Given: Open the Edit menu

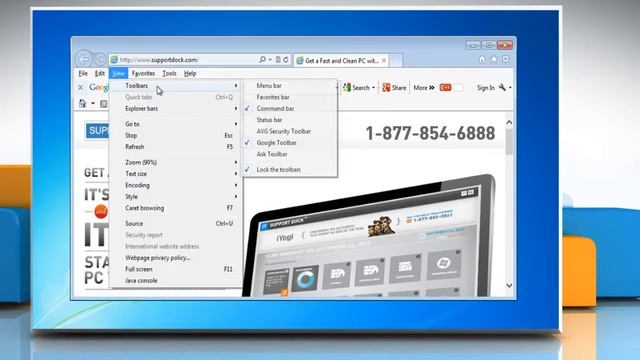Looking at the screenshot, I should [x=100, y=73].
